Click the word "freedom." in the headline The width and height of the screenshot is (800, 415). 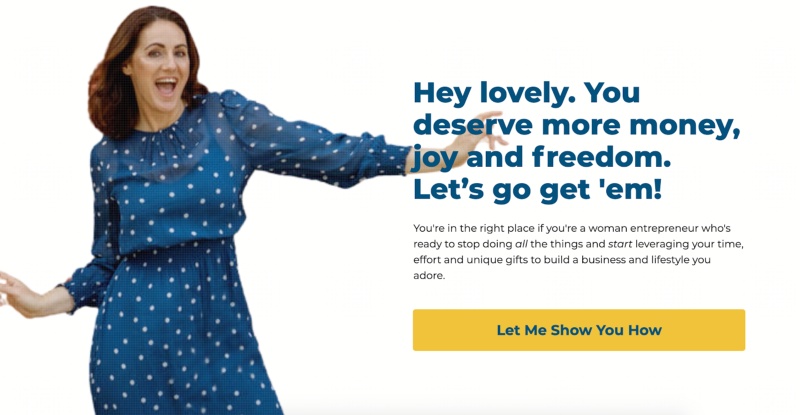point(602,157)
